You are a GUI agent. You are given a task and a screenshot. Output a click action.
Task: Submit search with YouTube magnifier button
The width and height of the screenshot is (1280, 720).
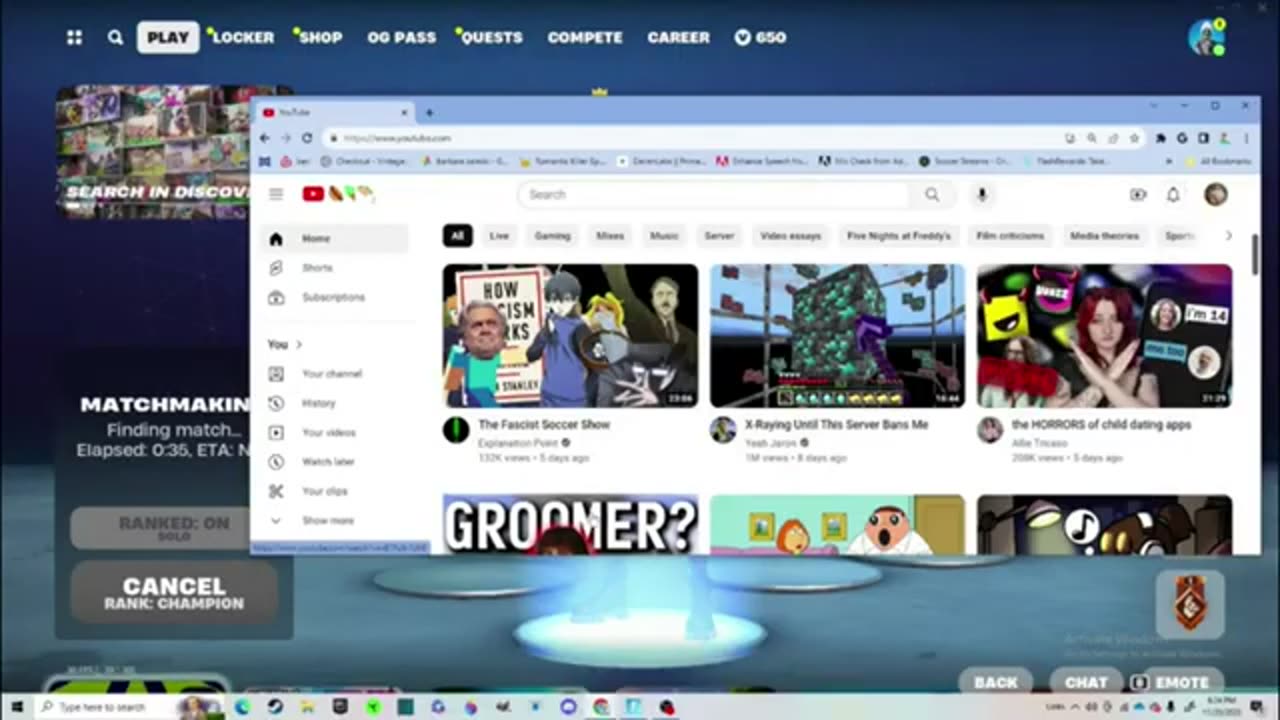pos(932,195)
